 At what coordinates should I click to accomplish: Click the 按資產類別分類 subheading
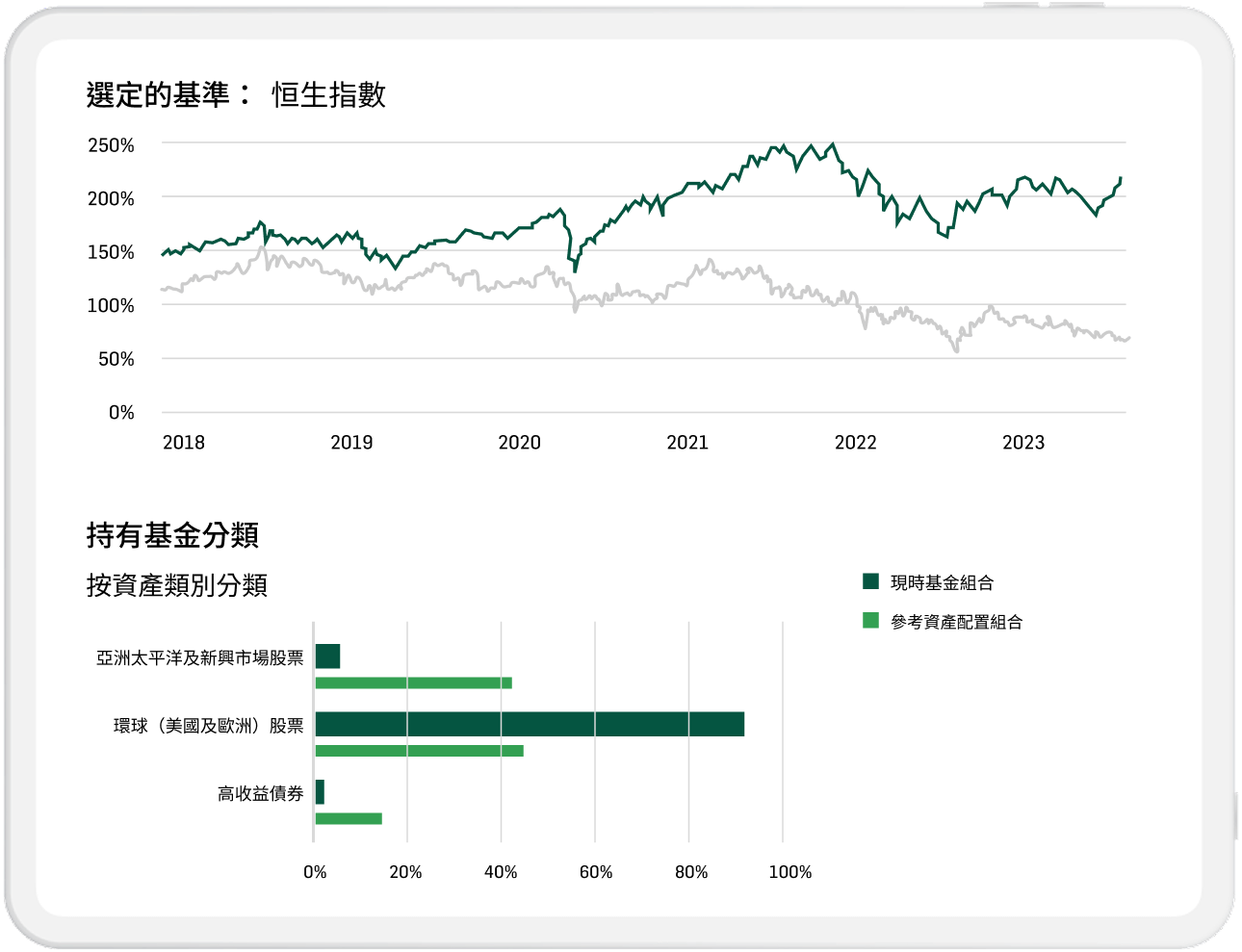(x=177, y=585)
